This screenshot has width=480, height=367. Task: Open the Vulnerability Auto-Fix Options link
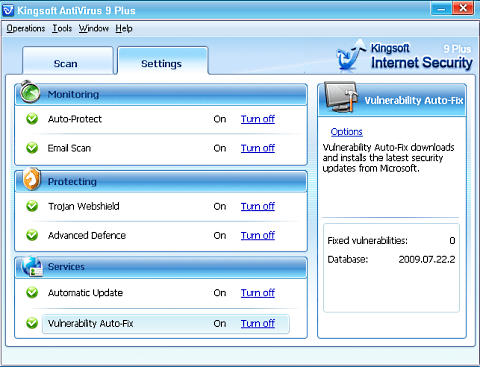pyautogui.click(x=346, y=132)
